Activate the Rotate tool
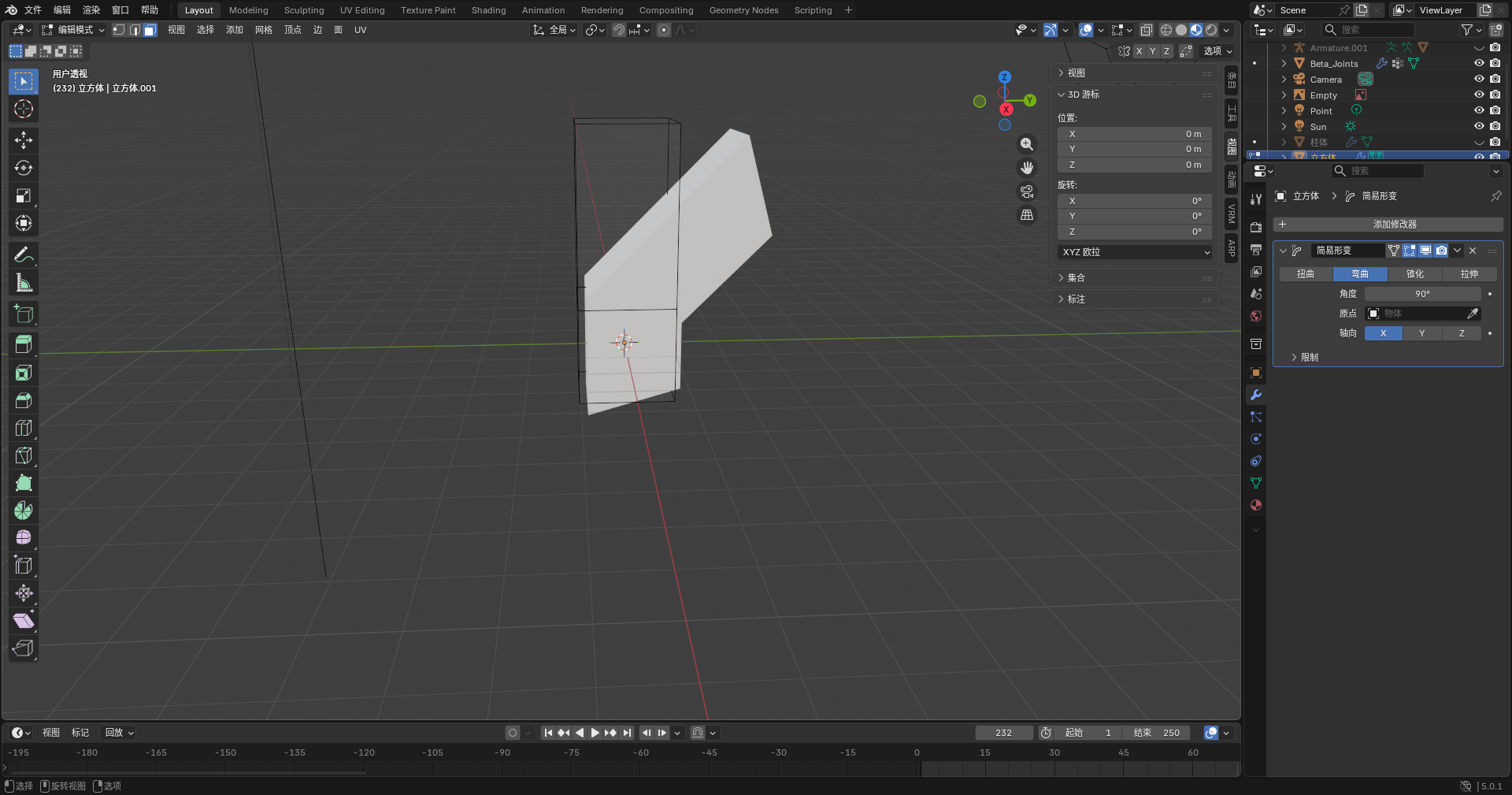This screenshot has width=1512, height=795. tap(24, 168)
